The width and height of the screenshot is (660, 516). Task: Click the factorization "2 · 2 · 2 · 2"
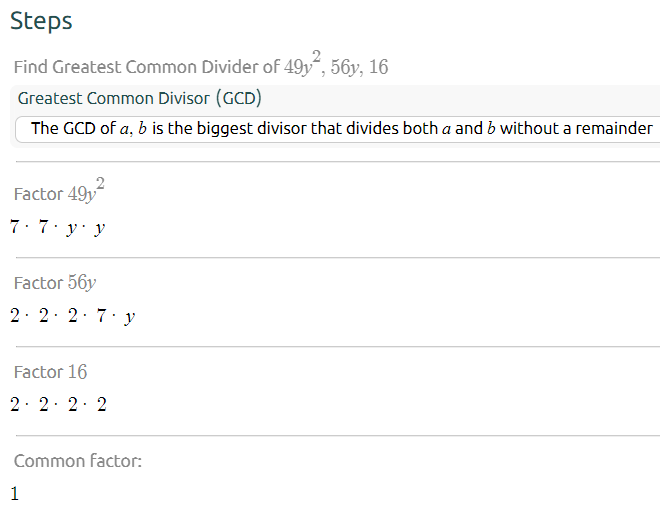(x=58, y=405)
